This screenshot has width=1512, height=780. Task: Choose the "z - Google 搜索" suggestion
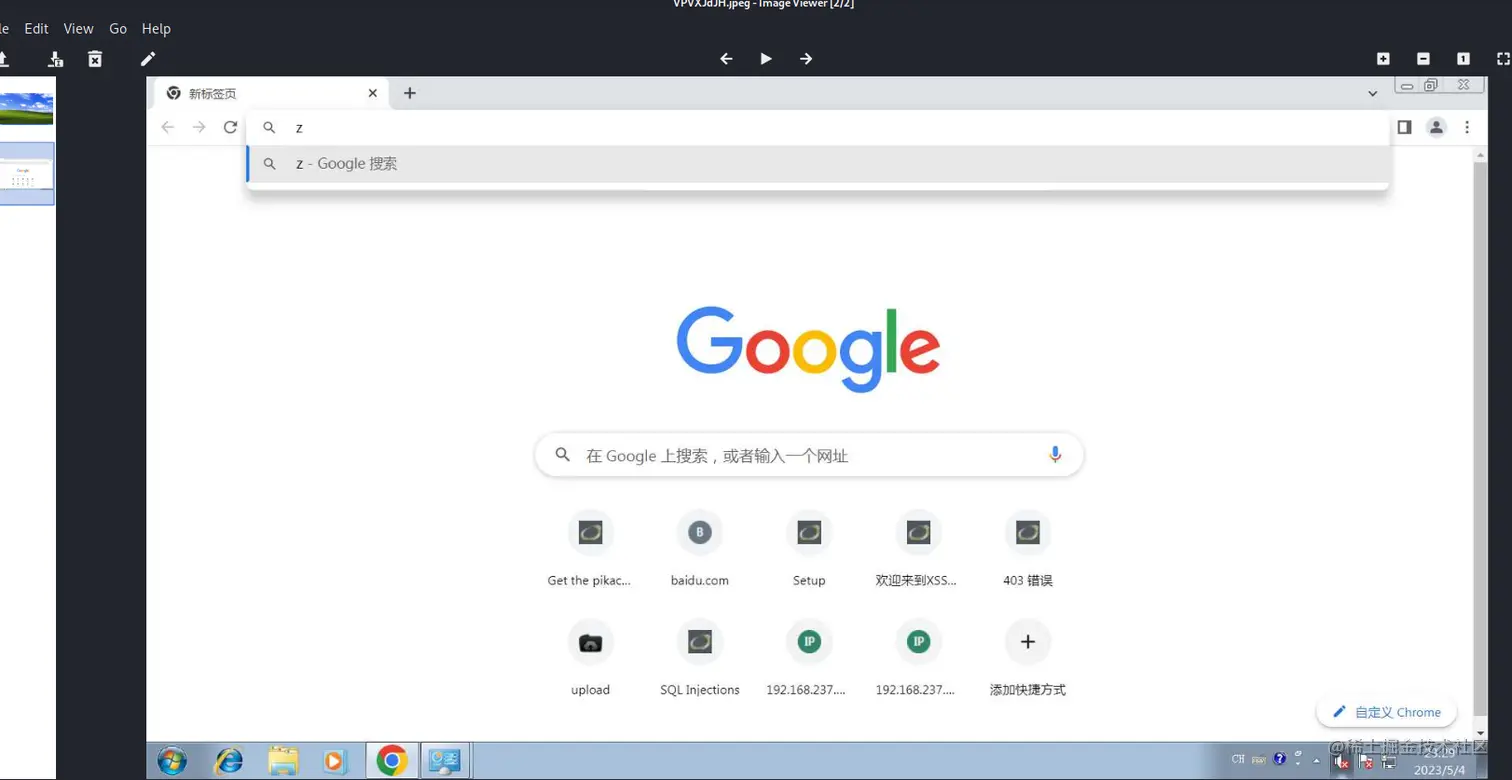(818, 163)
